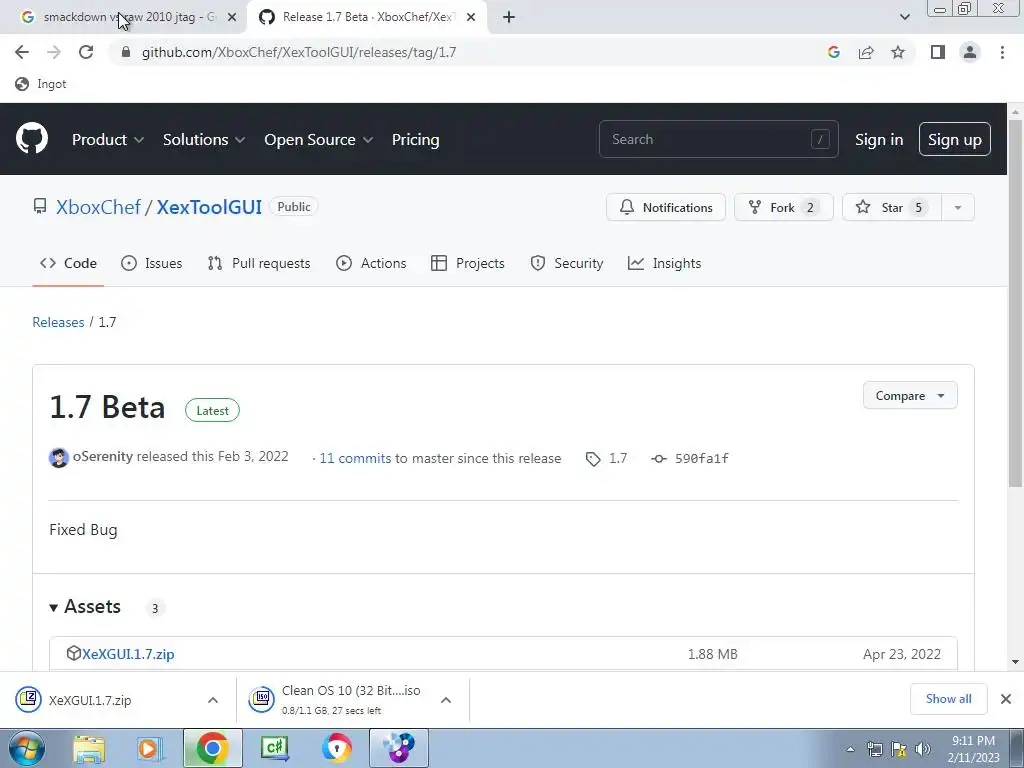Open a new browser tab

(509, 17)
